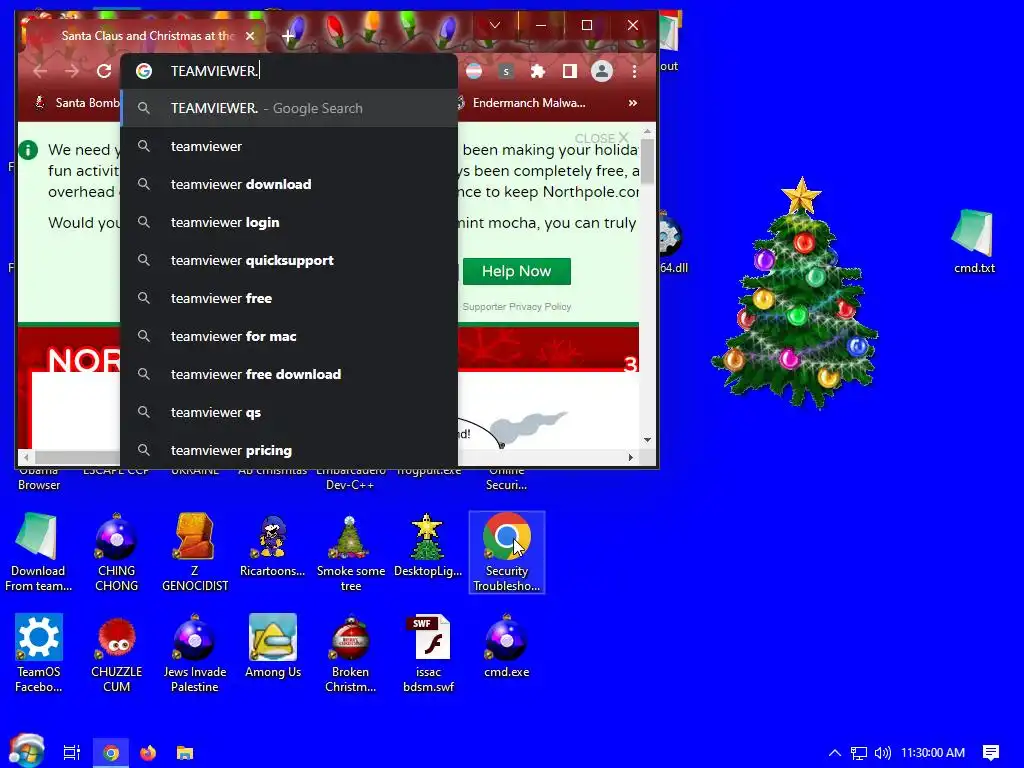Select the TeamOS Facebo... gear icon
The width and height of the screenshot is (1024, 768).
tap(39, 653)
